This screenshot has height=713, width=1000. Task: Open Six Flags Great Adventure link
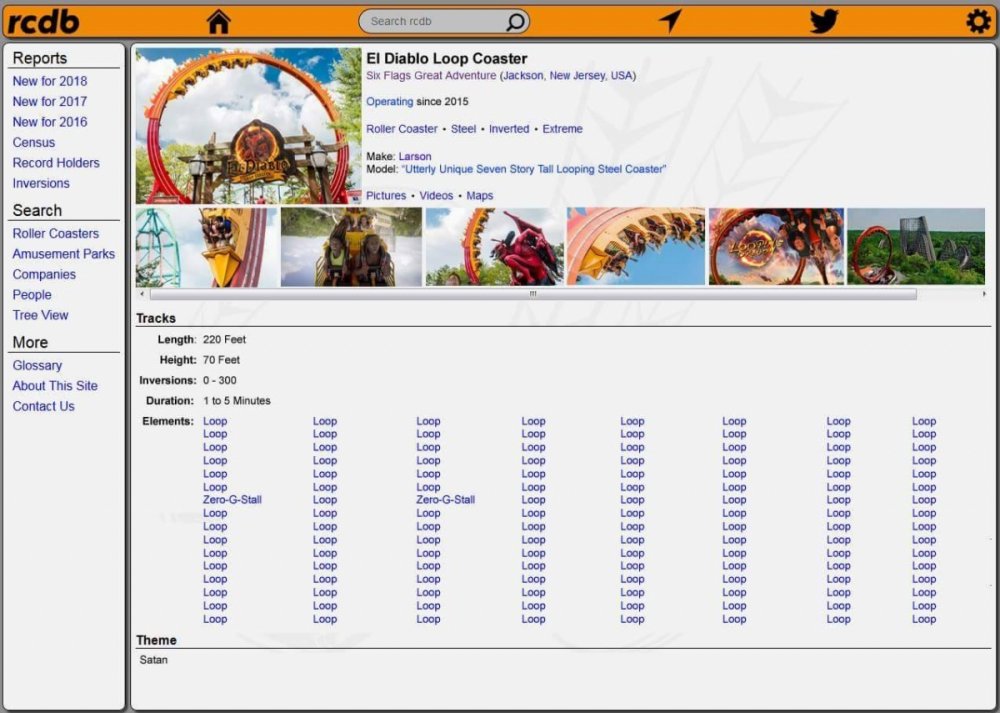(431, 76)
